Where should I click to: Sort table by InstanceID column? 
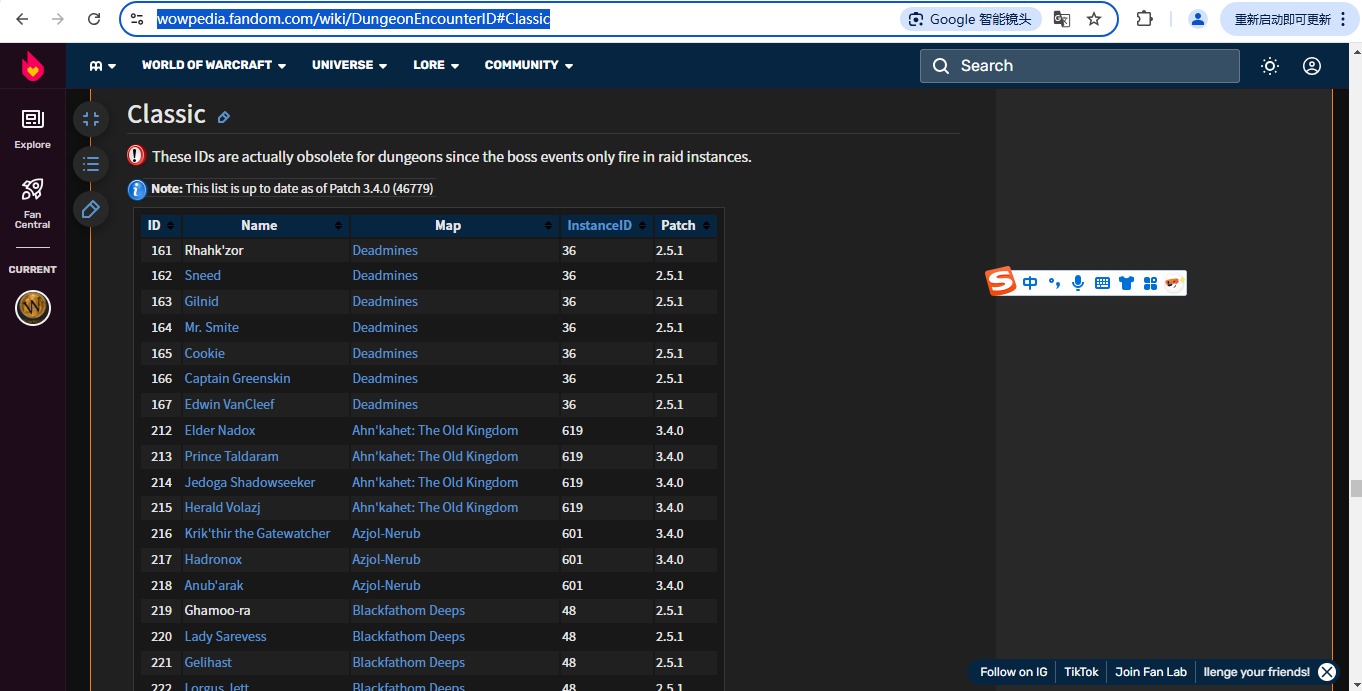pos(606,226)
